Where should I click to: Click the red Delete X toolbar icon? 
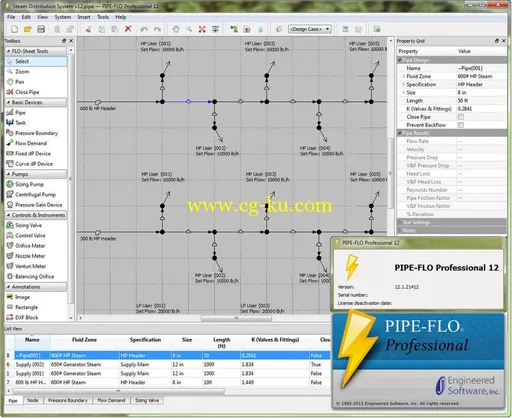point(128,29)
